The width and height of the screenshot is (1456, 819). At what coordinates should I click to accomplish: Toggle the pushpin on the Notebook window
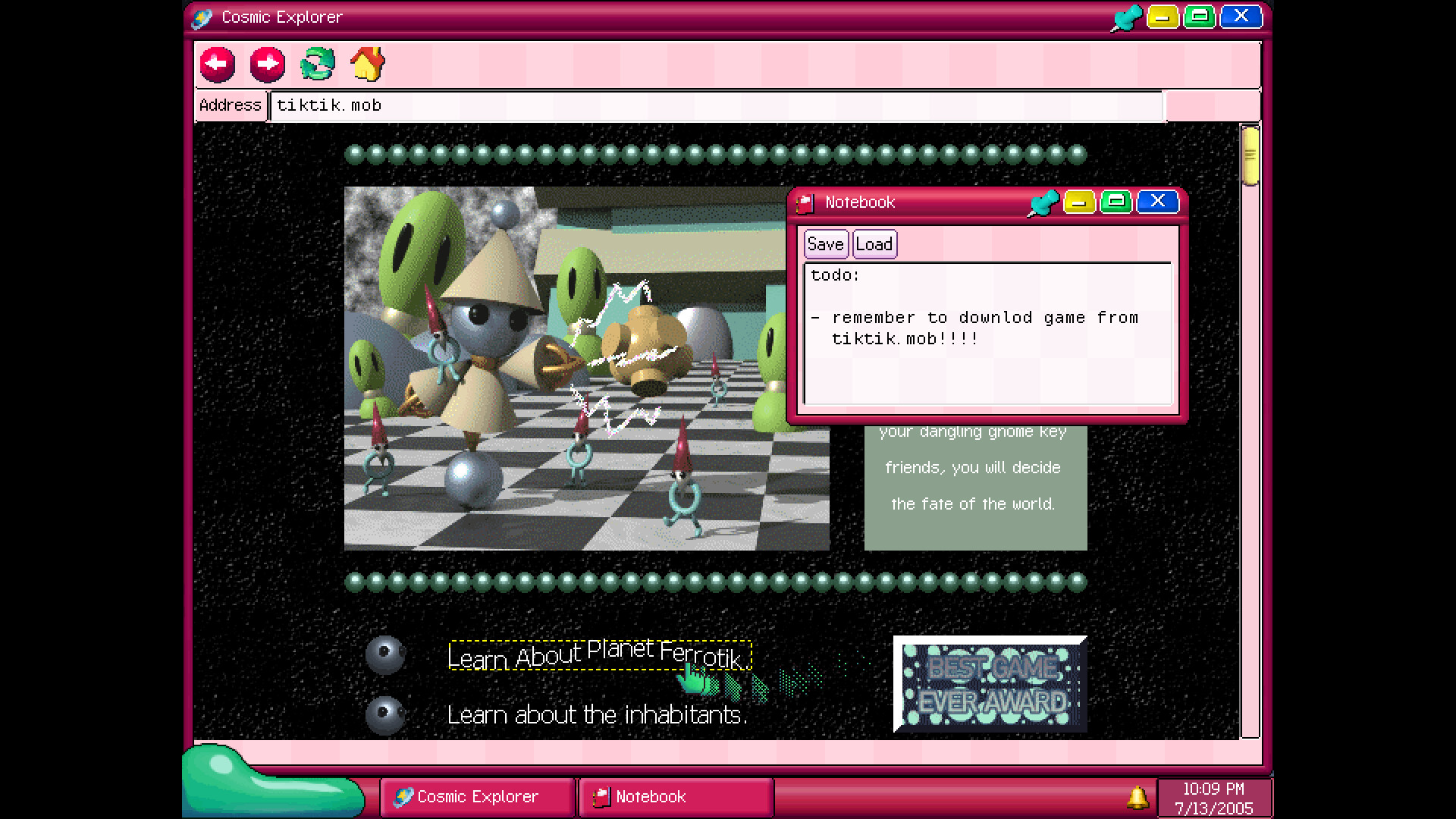pos(1044,202)
